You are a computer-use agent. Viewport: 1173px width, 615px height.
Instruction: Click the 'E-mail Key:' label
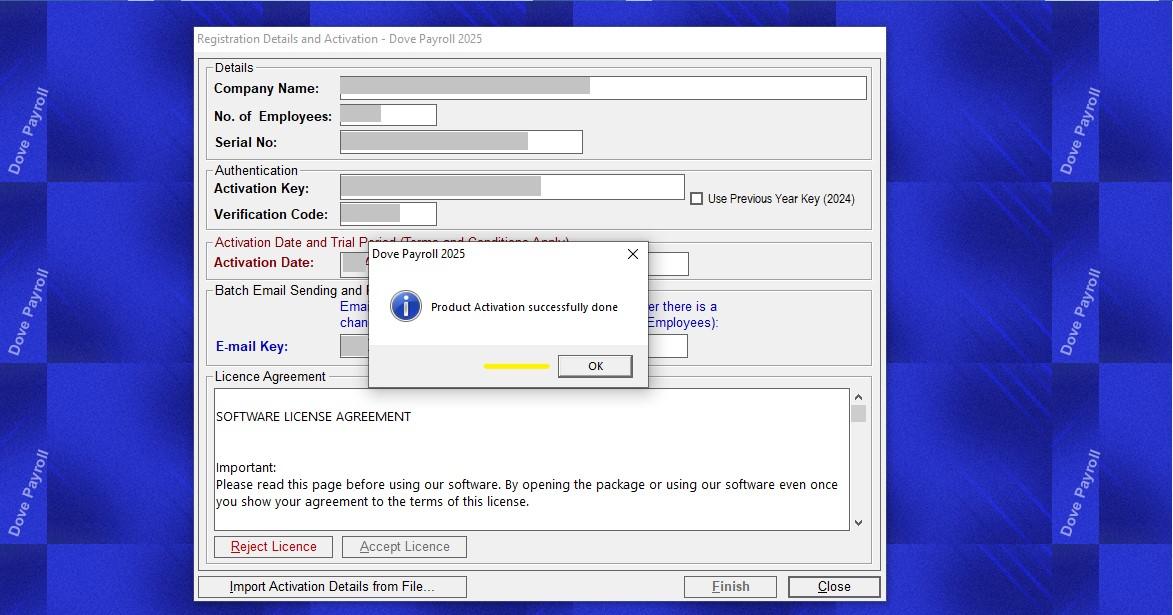[x=252, y=346]
